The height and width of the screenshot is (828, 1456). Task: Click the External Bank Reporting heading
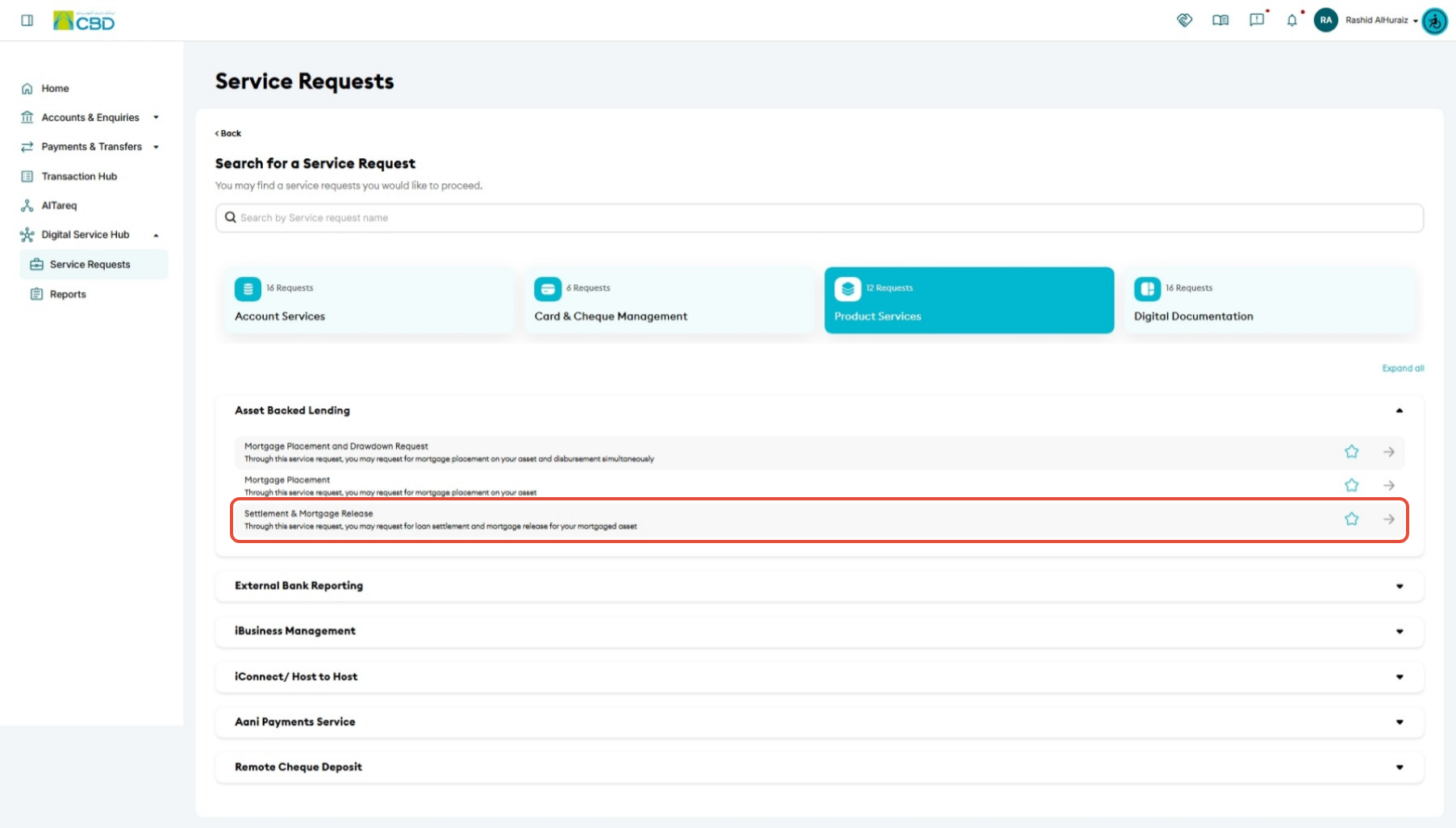(298, 586)
